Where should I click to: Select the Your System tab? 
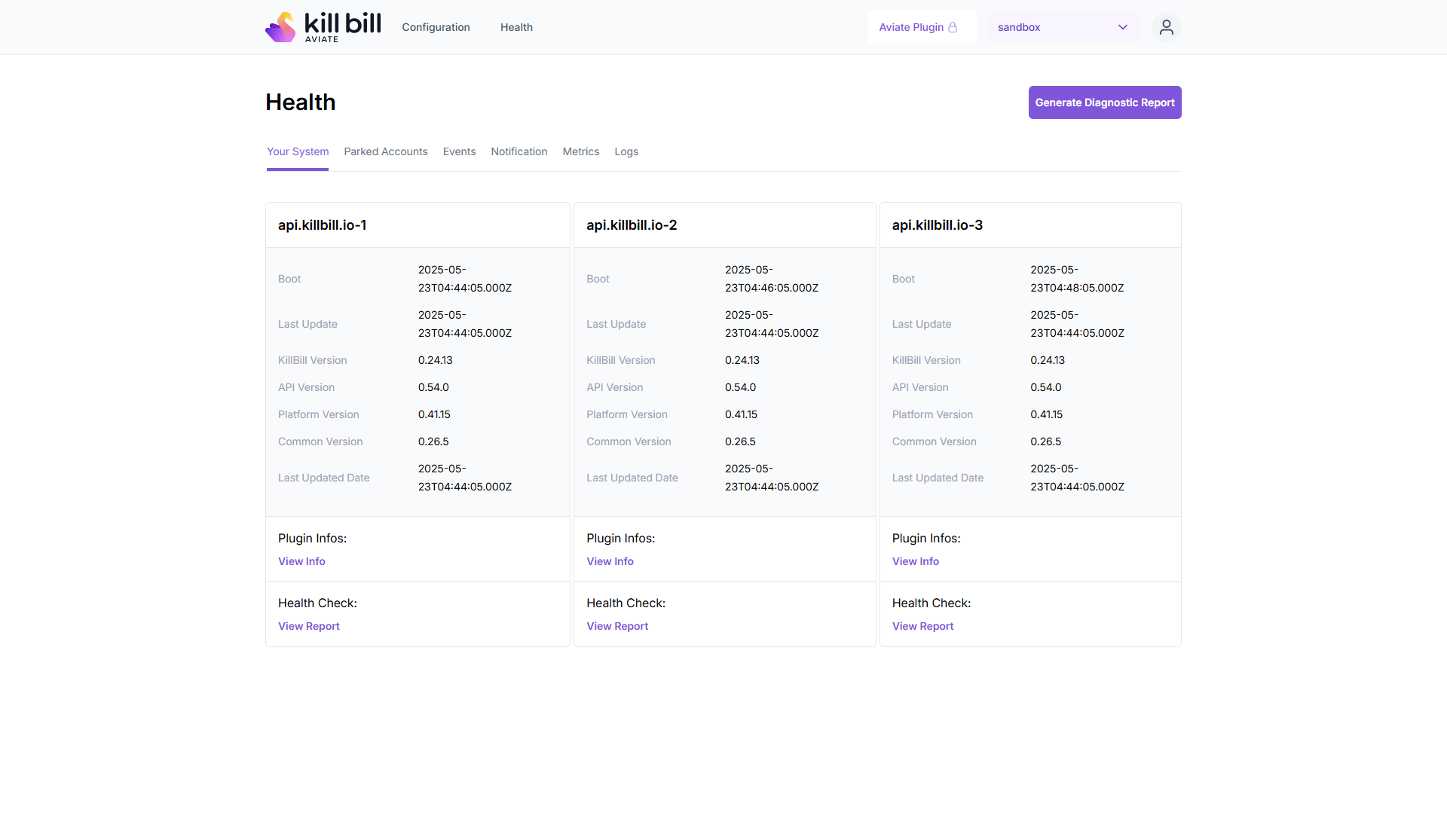[x=298, y=151]
